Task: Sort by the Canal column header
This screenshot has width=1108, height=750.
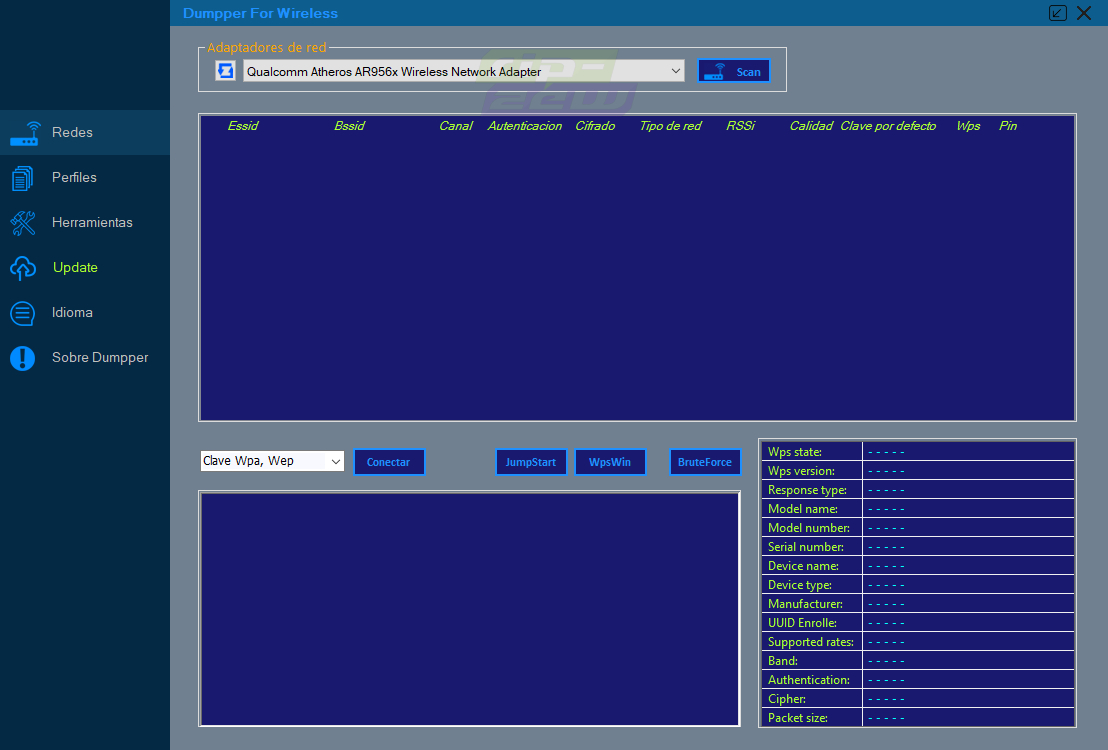Action: click(456, 126)
